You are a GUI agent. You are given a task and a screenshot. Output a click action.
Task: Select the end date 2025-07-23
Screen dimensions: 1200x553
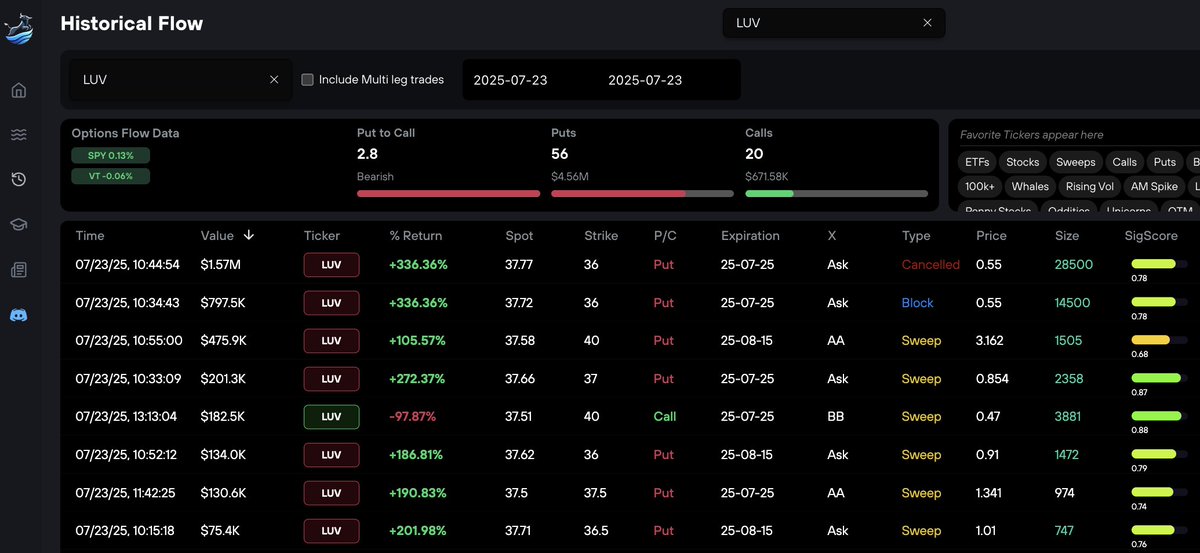coord(645,80)
